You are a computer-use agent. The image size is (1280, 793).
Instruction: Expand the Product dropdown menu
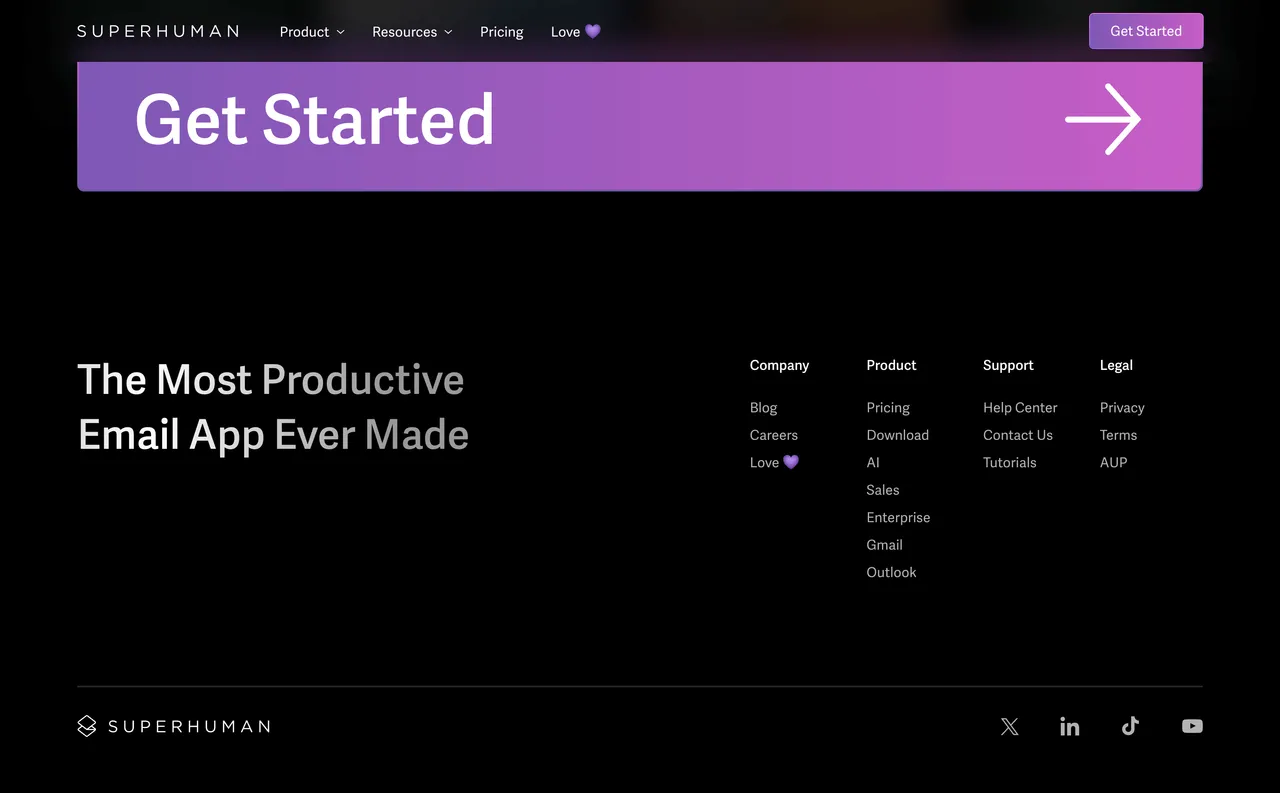[311, 31]
